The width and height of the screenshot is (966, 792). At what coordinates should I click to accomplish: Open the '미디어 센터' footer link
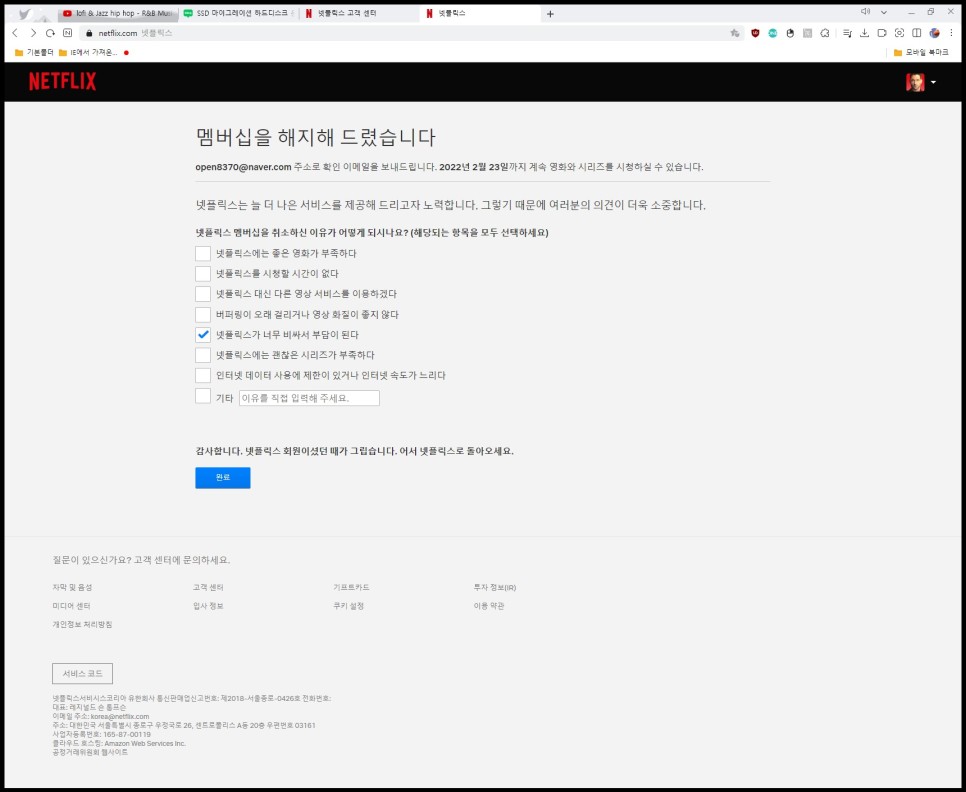pyautogui.click(x=71, y=606)
